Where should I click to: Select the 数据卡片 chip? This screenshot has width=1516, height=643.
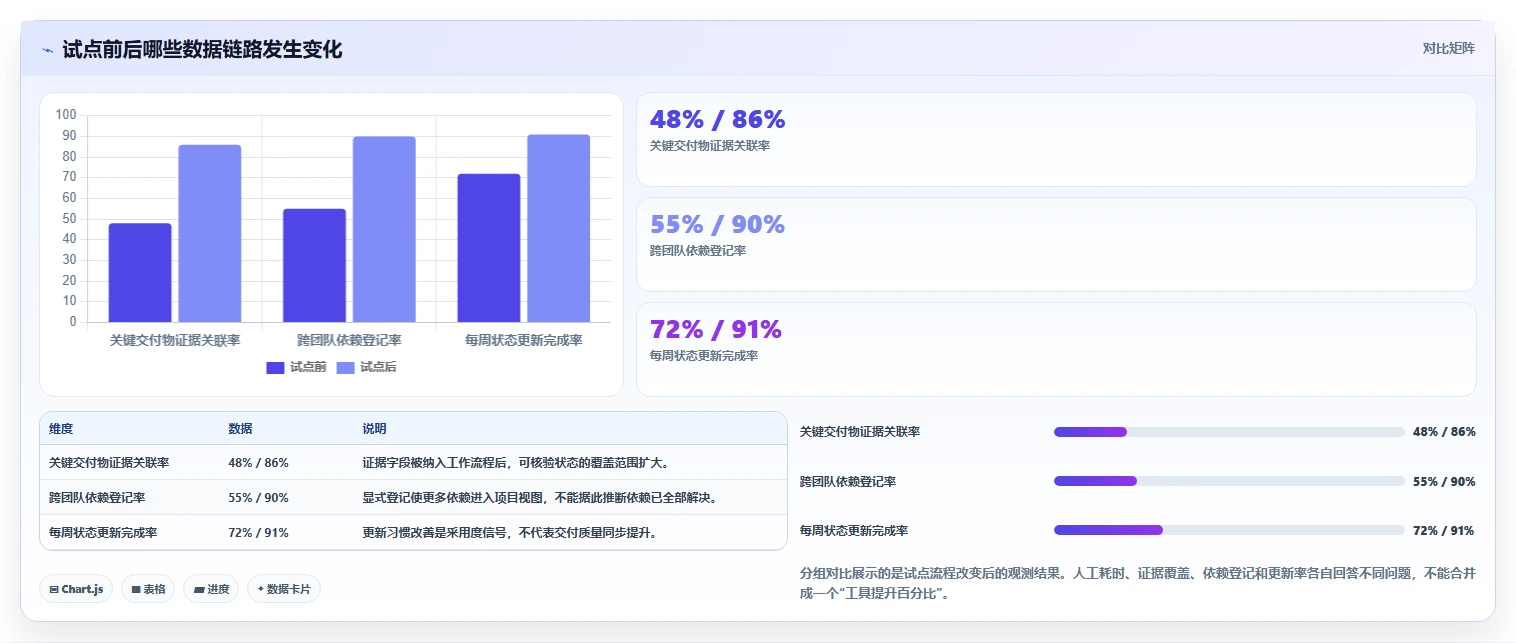(x=284, y=589)
